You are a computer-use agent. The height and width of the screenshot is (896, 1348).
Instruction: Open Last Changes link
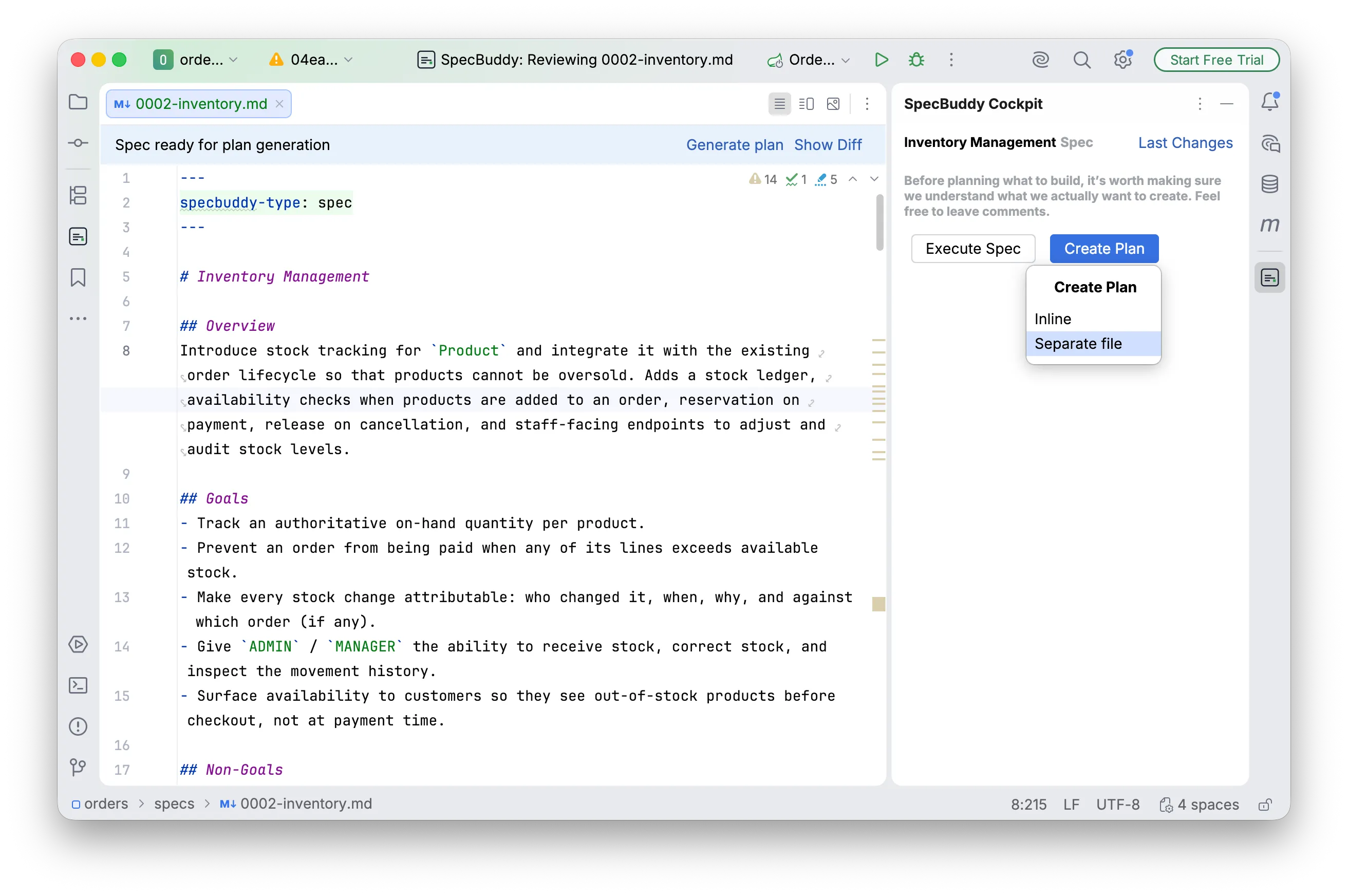click(1185, 142)
